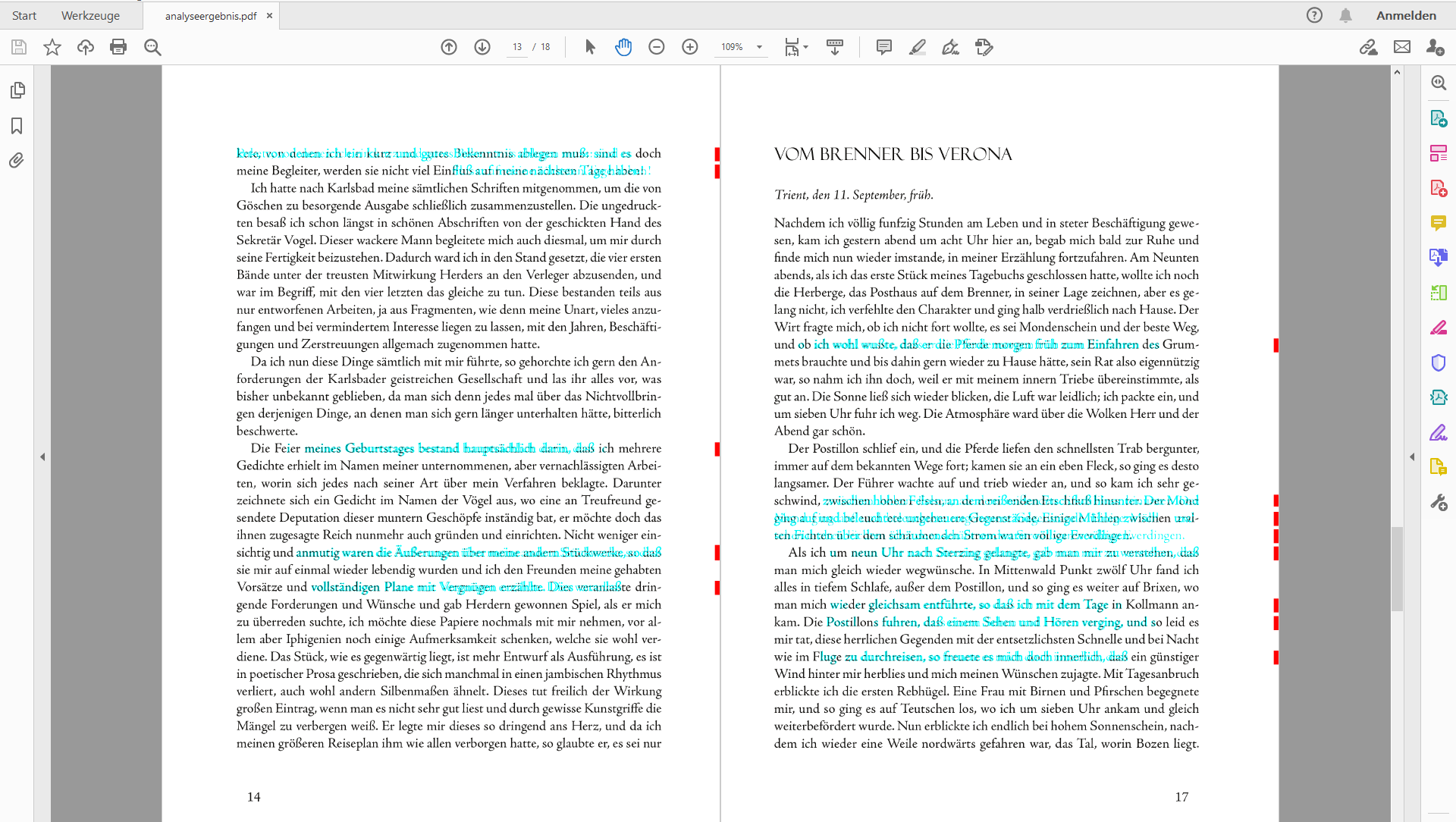The height and width of the screenshot is (822, 1456).
Task: Click the date line 'Trient, den 11. September, früh.'
Action: click(854, 196)
